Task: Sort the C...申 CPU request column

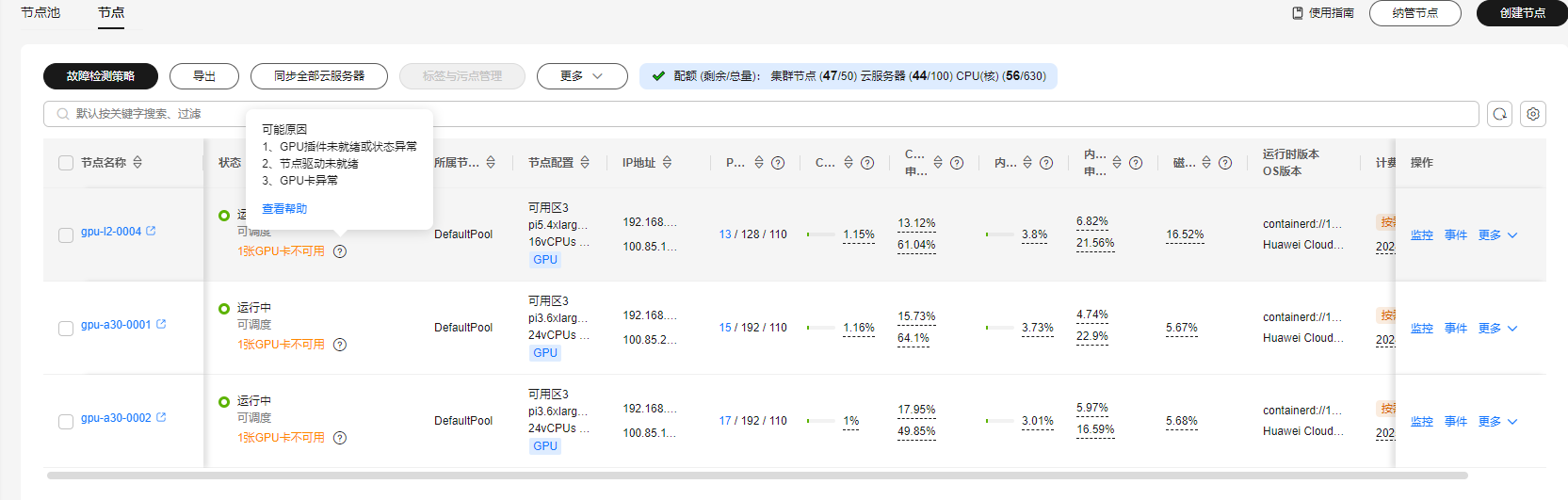Action: [938, 163]
